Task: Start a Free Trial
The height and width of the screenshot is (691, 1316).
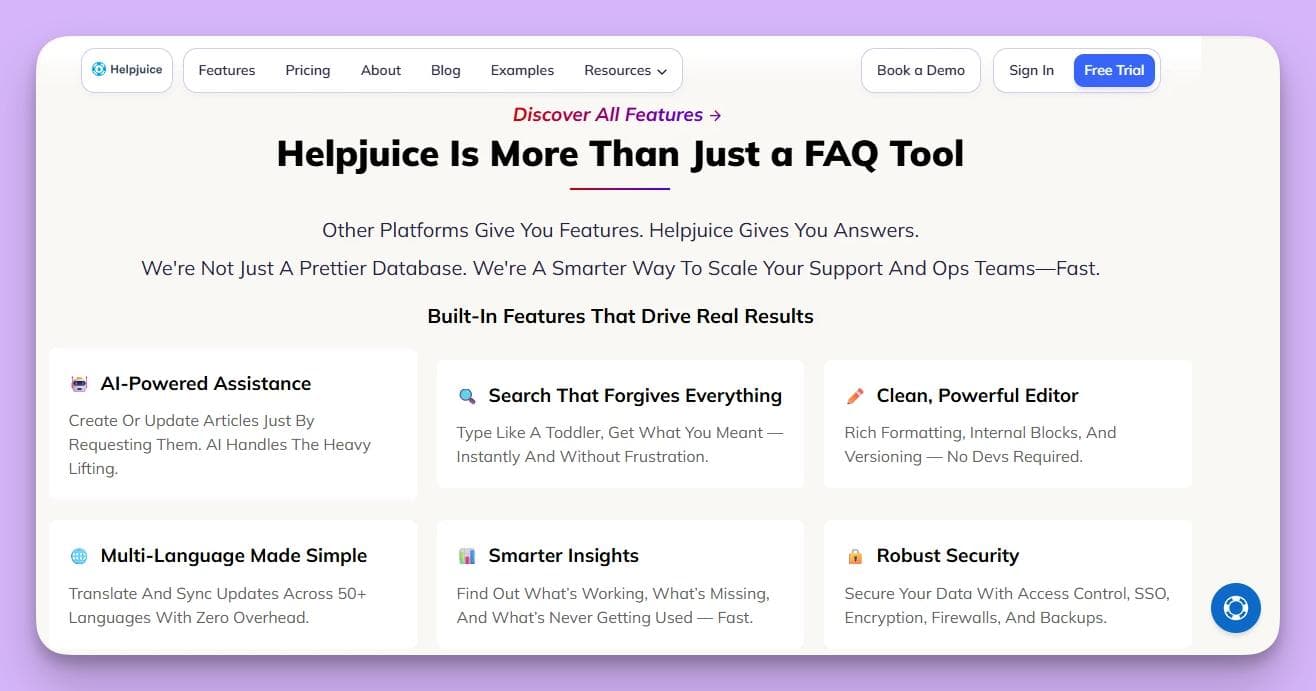Action: [1114, 70]
